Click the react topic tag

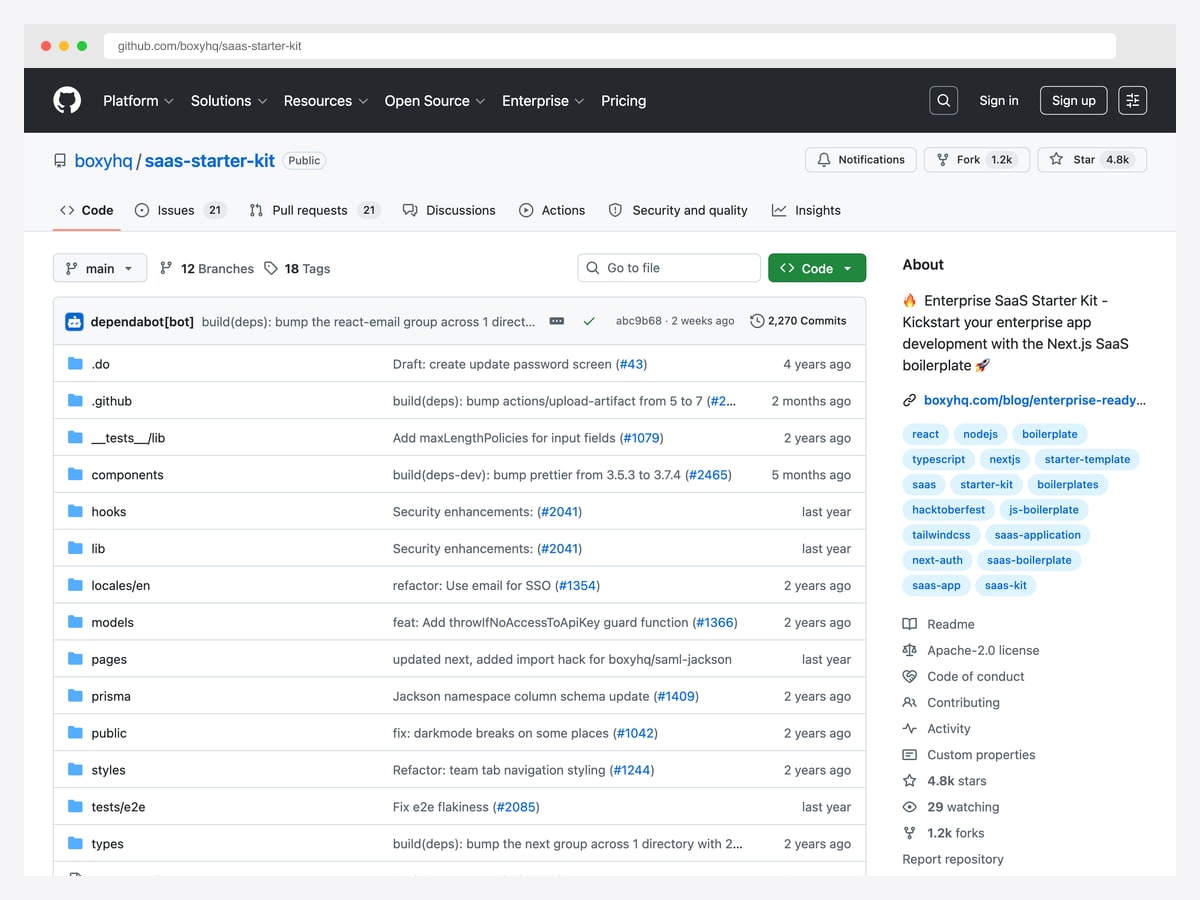[926, 434]
